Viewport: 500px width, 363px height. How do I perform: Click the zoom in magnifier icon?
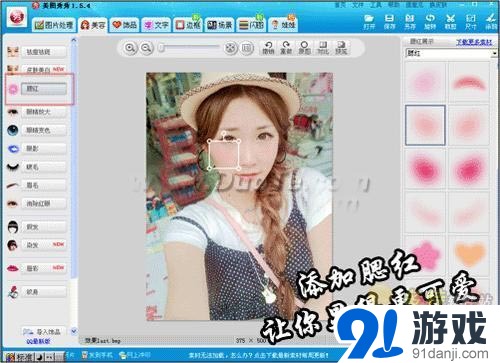coord(130,48)
